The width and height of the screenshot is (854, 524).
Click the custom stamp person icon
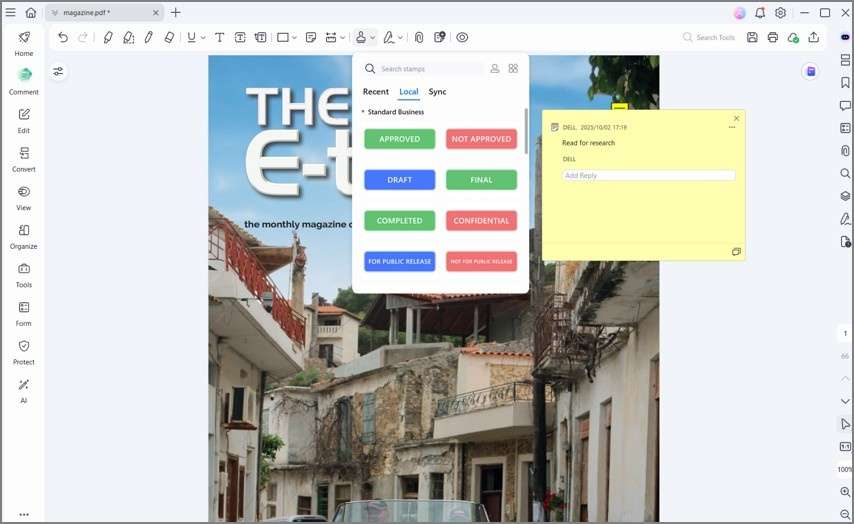(495, 68)
